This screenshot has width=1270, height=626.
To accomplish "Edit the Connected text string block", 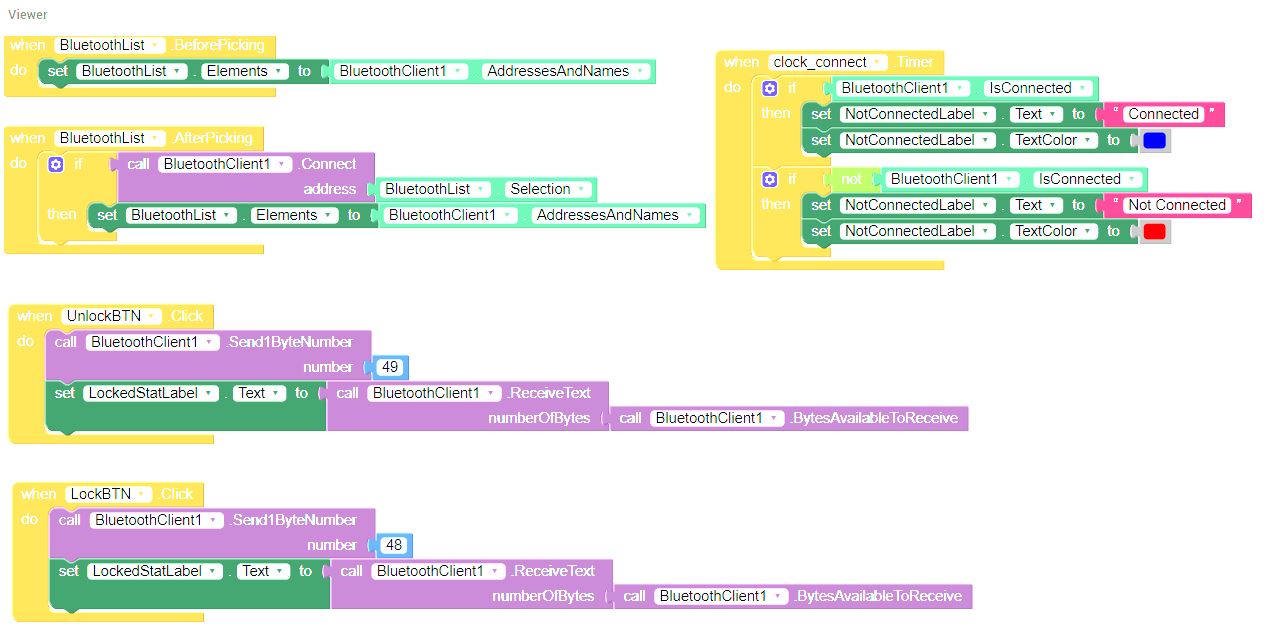I will pos(1163,114).
